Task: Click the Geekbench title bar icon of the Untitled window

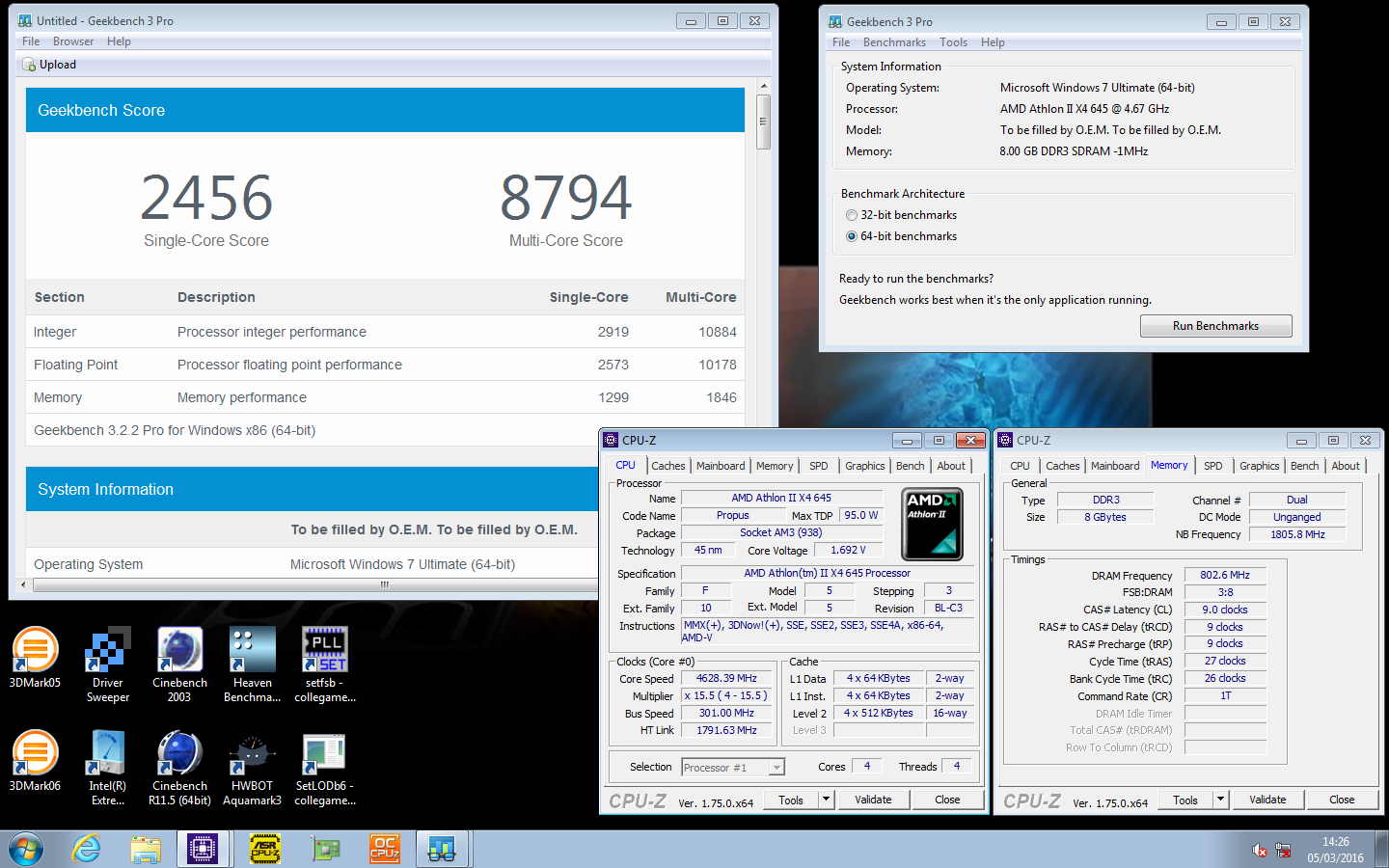Action: click(x=25, y=20)
